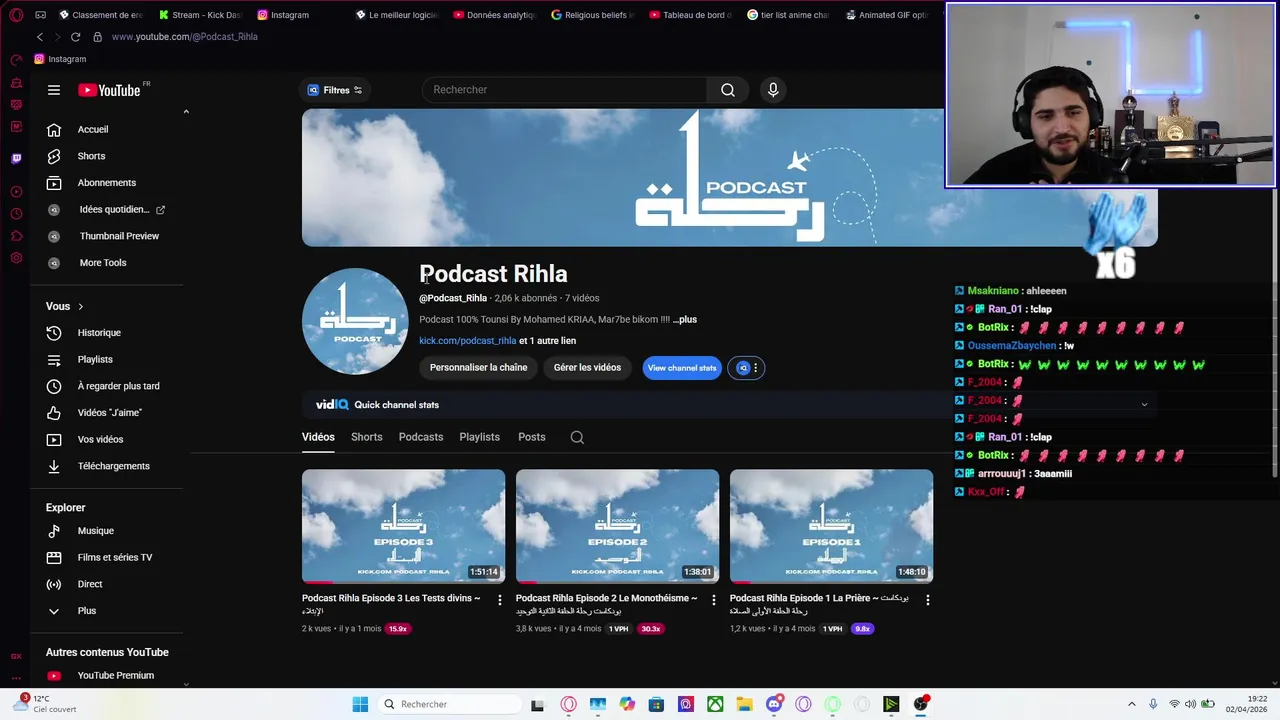Go back with the browser arrow
Image resolution: width=1280 pixels, height=720 pixels.
tap(40, 37)
